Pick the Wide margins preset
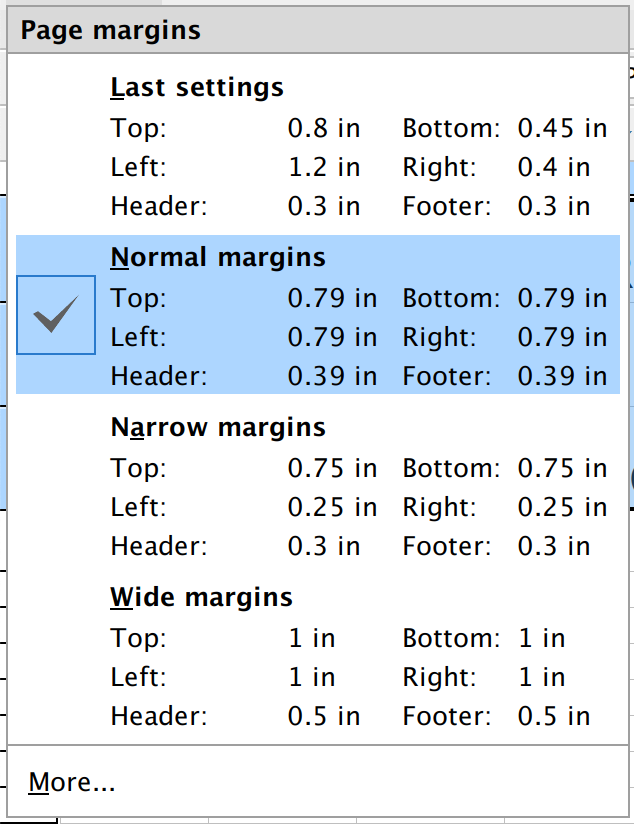634x824 pixels. 201,597
